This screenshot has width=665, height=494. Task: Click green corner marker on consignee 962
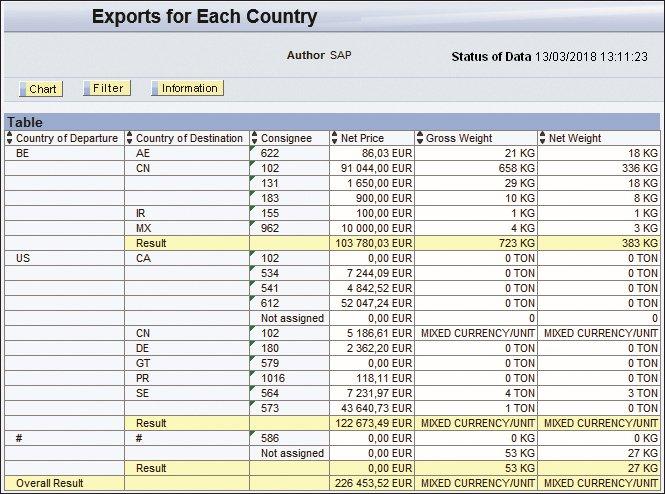[252, 223]
